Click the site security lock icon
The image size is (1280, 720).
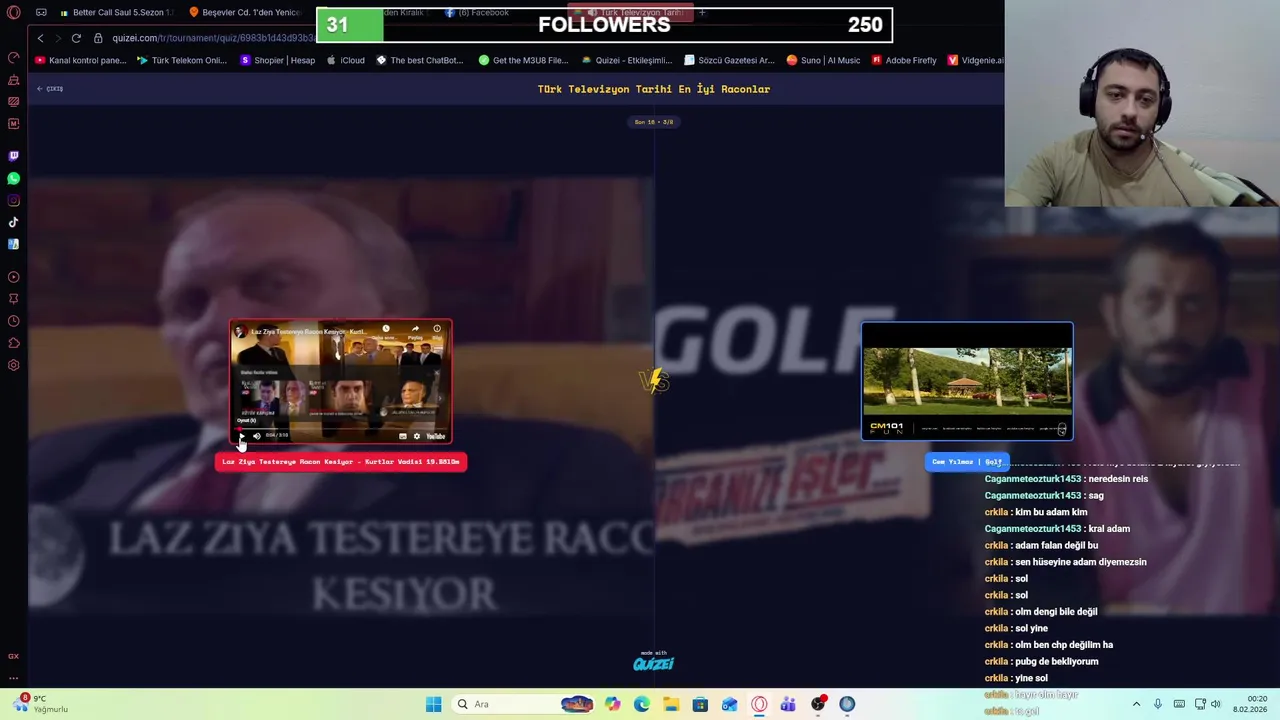click(98, 38)
